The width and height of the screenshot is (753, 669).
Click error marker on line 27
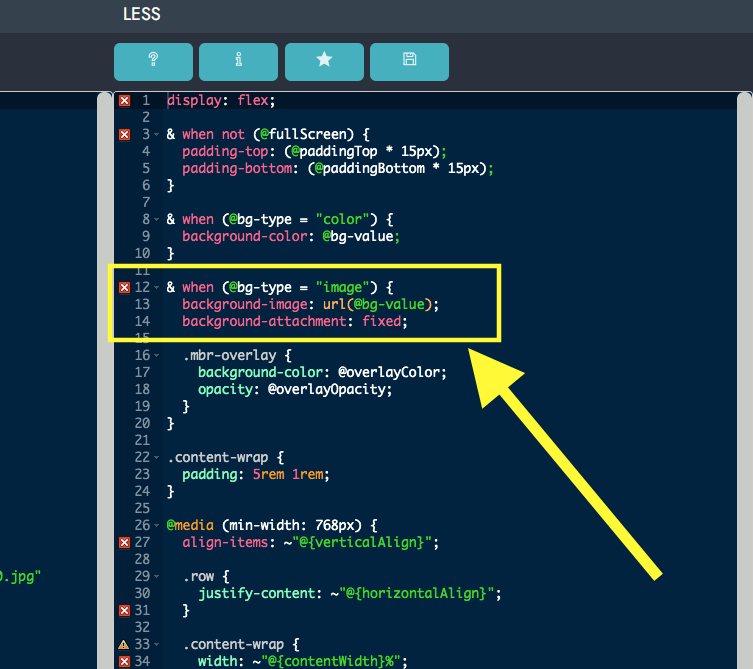[124, 542]
